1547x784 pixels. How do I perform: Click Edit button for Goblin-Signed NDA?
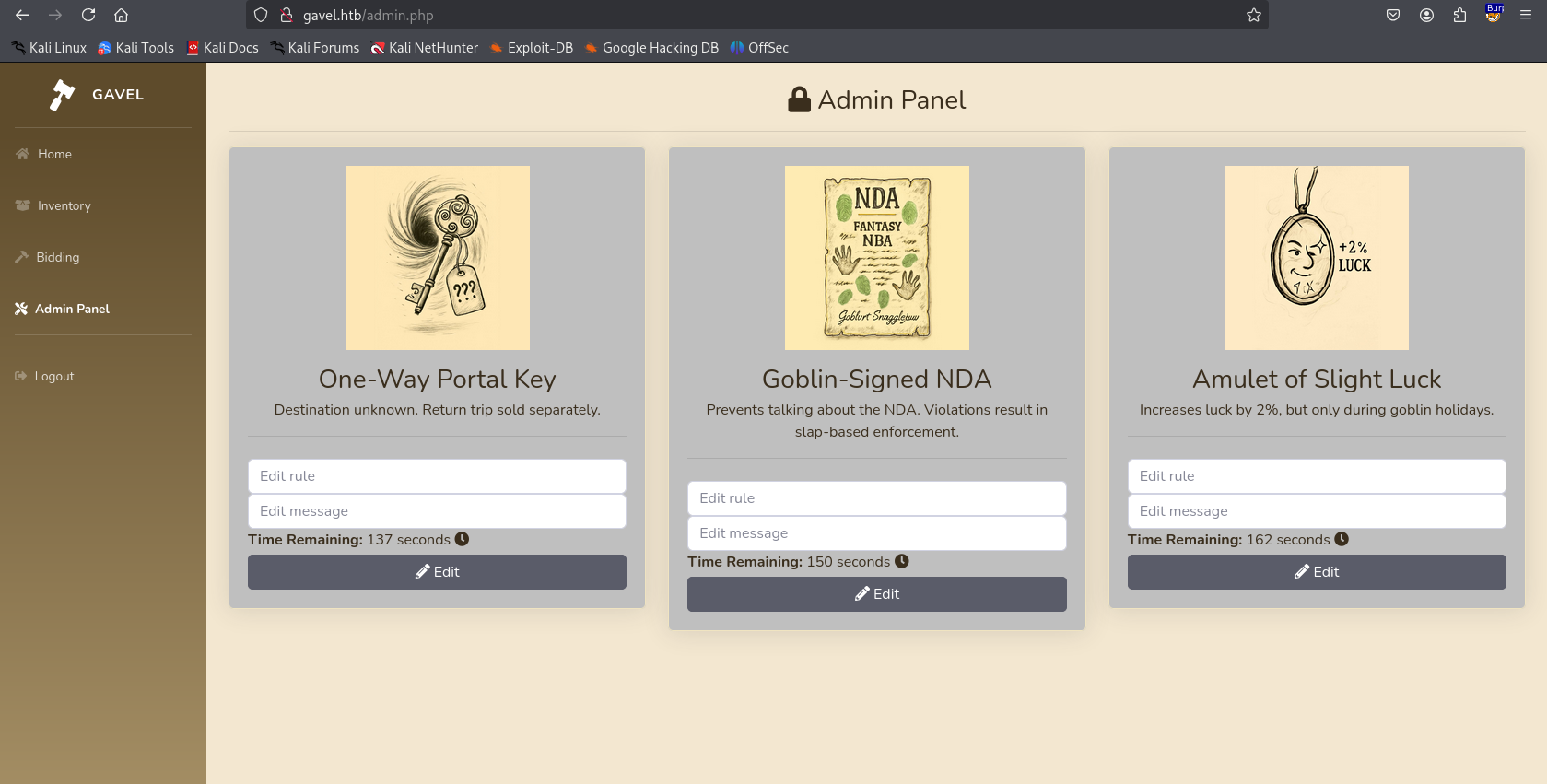[x=876, y=594]
